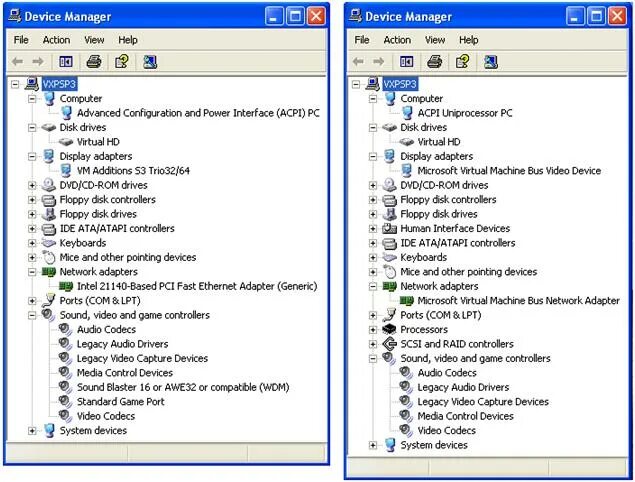Click Sound Blaster 16 speaker icon
635x482 pixels.
66,387
